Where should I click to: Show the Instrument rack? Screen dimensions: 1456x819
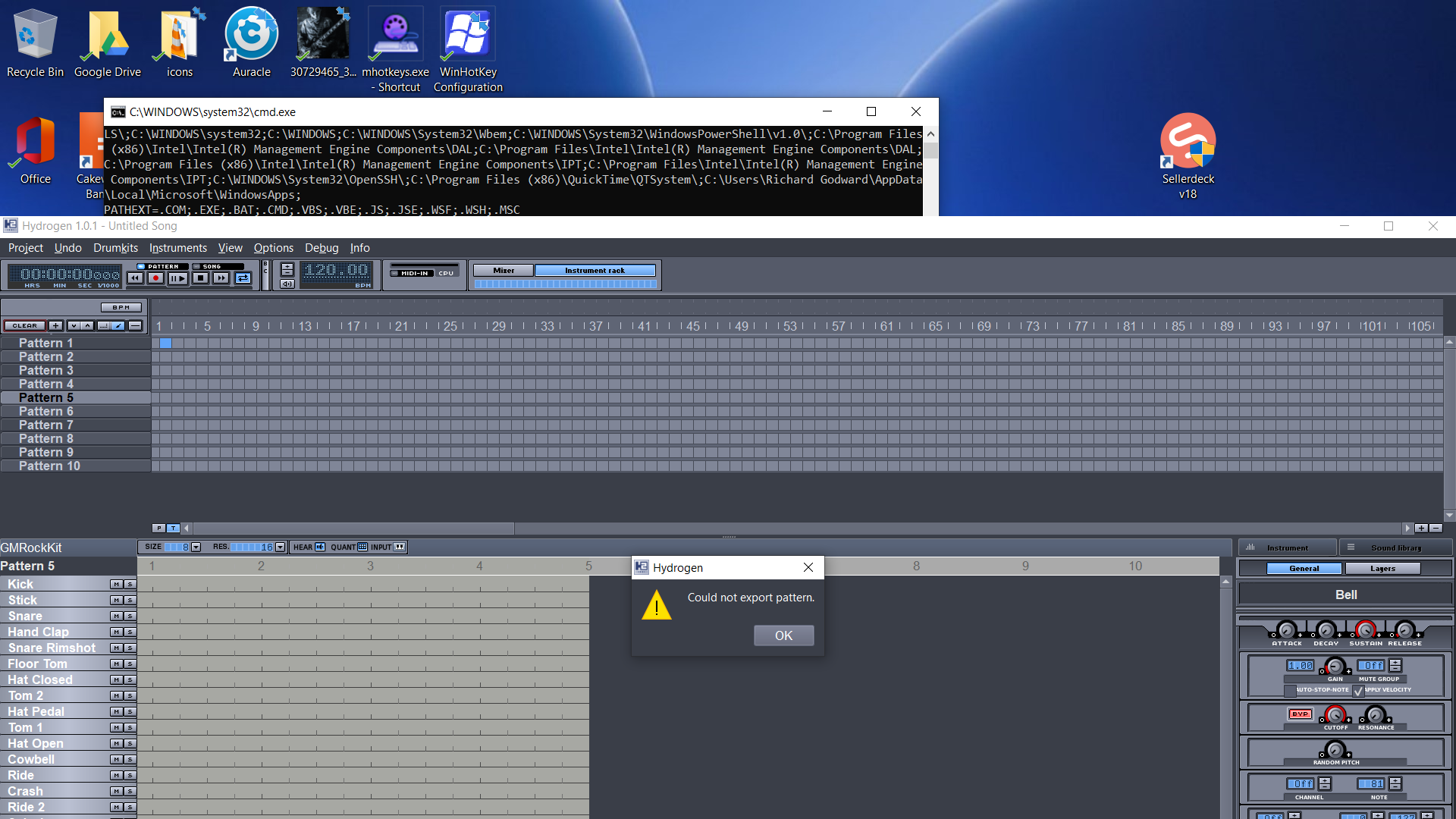(x=595, y=270)
